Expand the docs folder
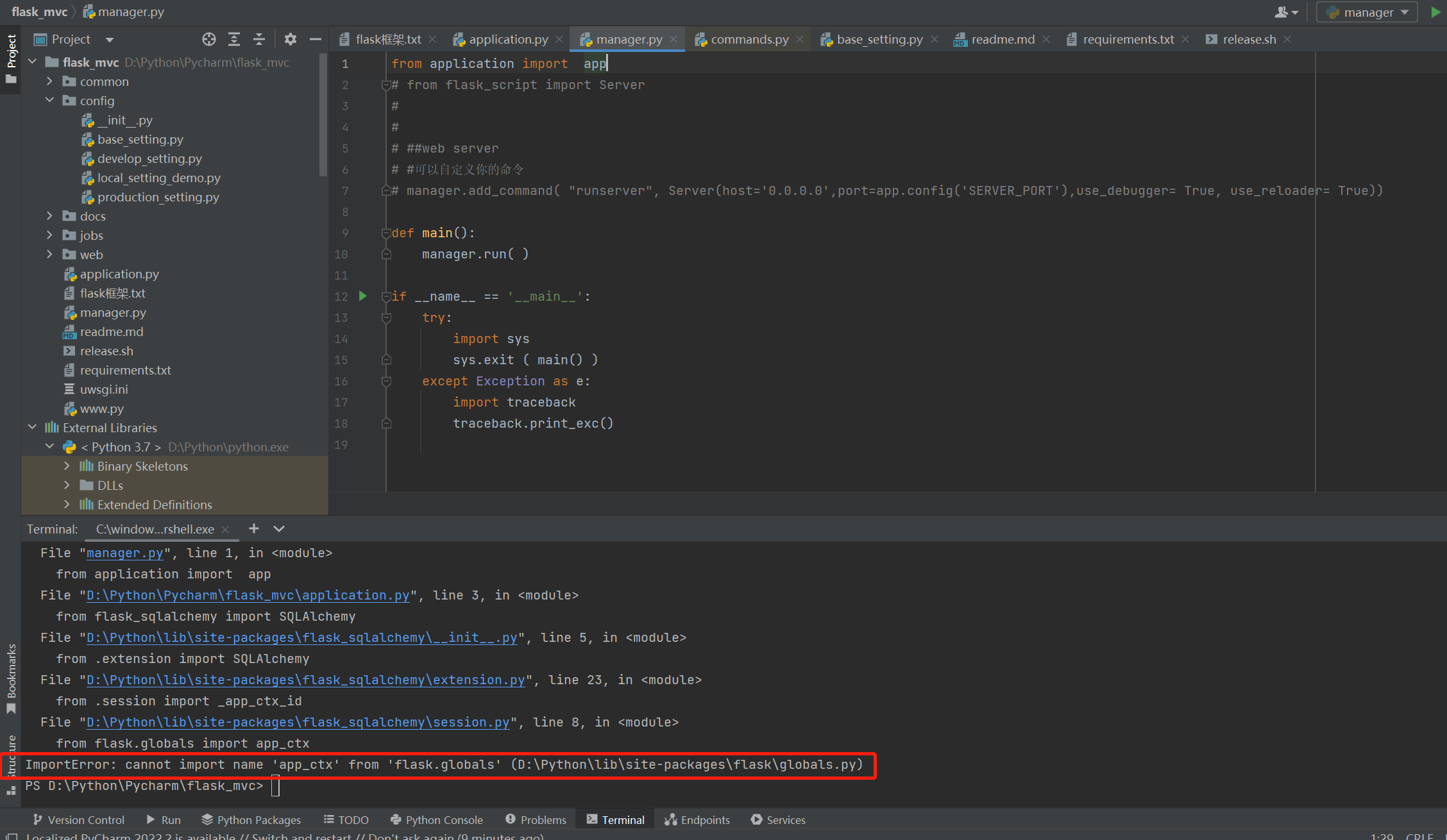The width and height of the screenshot is (1447, 840). click(49, 216)
